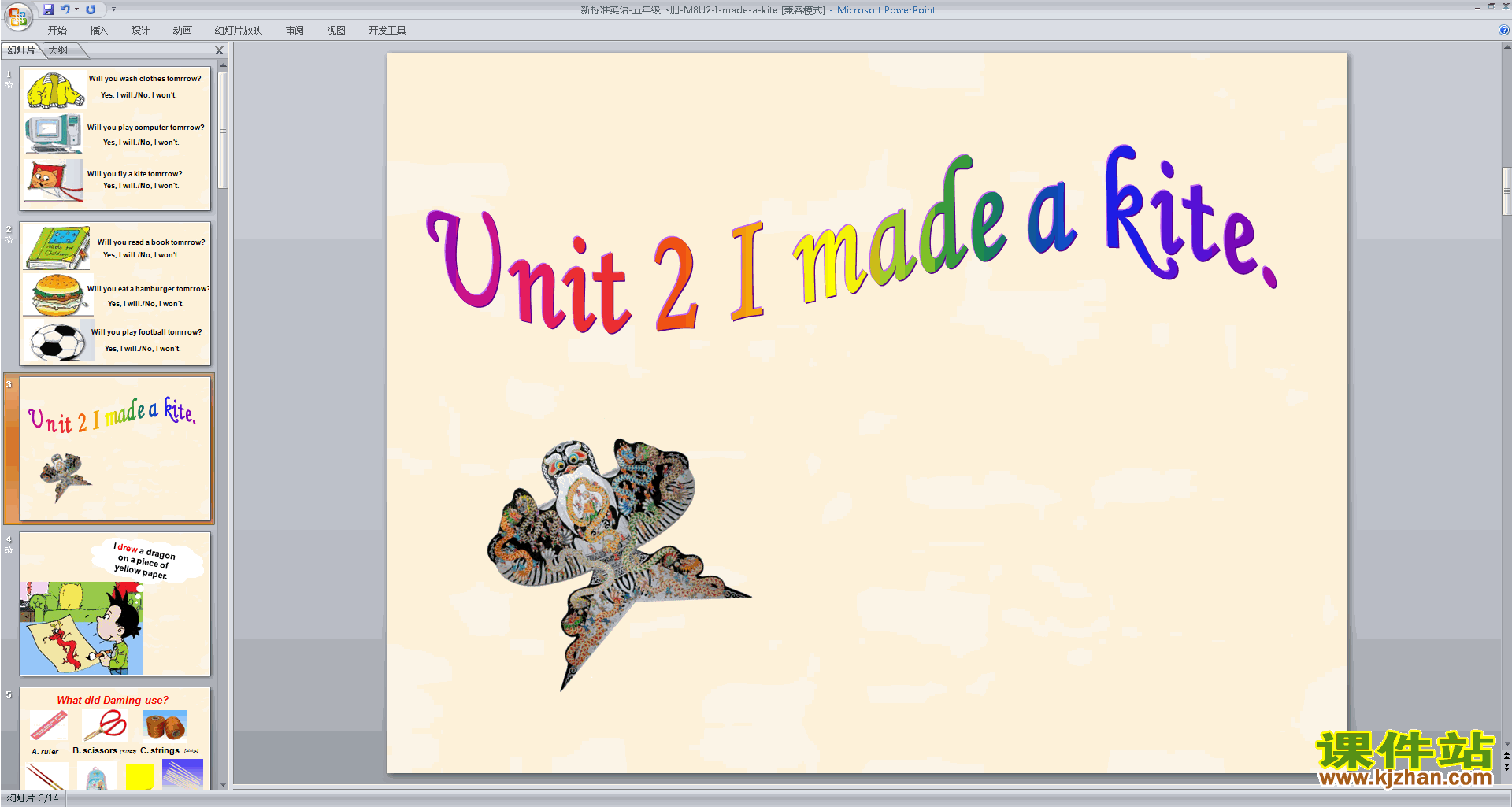
Task: Select the rainbow WordArt title on slide
Action: [x=850, y=240]
